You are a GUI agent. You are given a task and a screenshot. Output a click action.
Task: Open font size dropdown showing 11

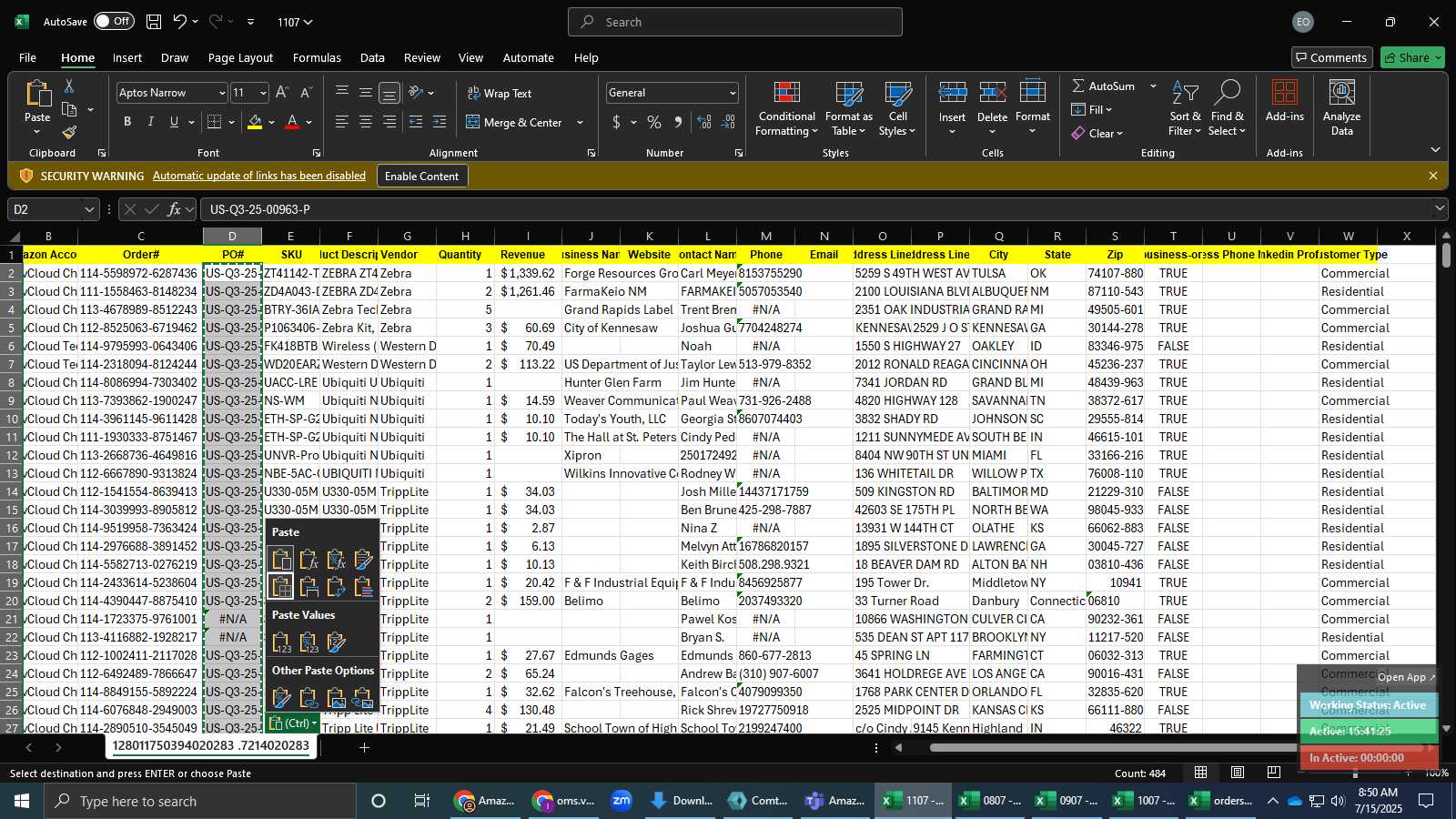click(x=263, y=93)
